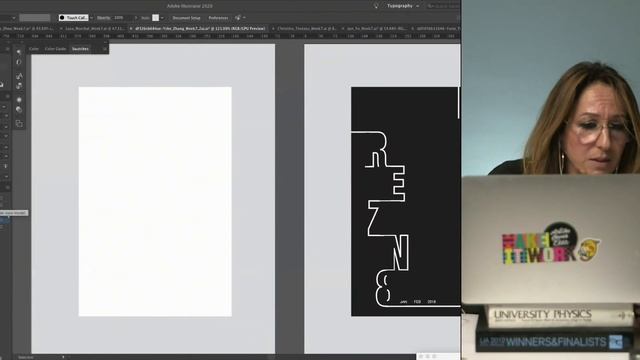Click the Document Setup button
This screenshot has width=640, height=360.
[x=186, y=18]
